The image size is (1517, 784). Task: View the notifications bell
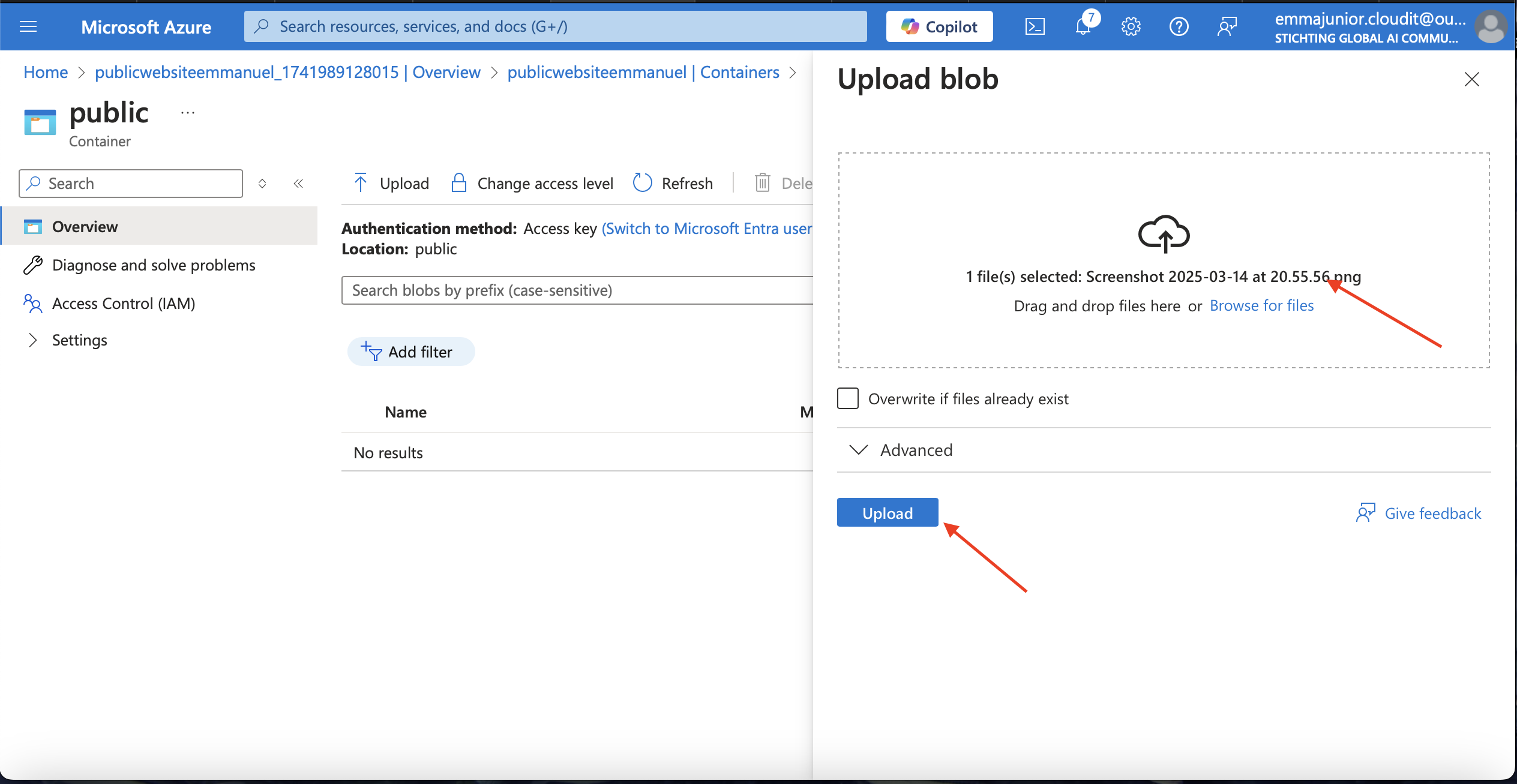click(1084, 25)
